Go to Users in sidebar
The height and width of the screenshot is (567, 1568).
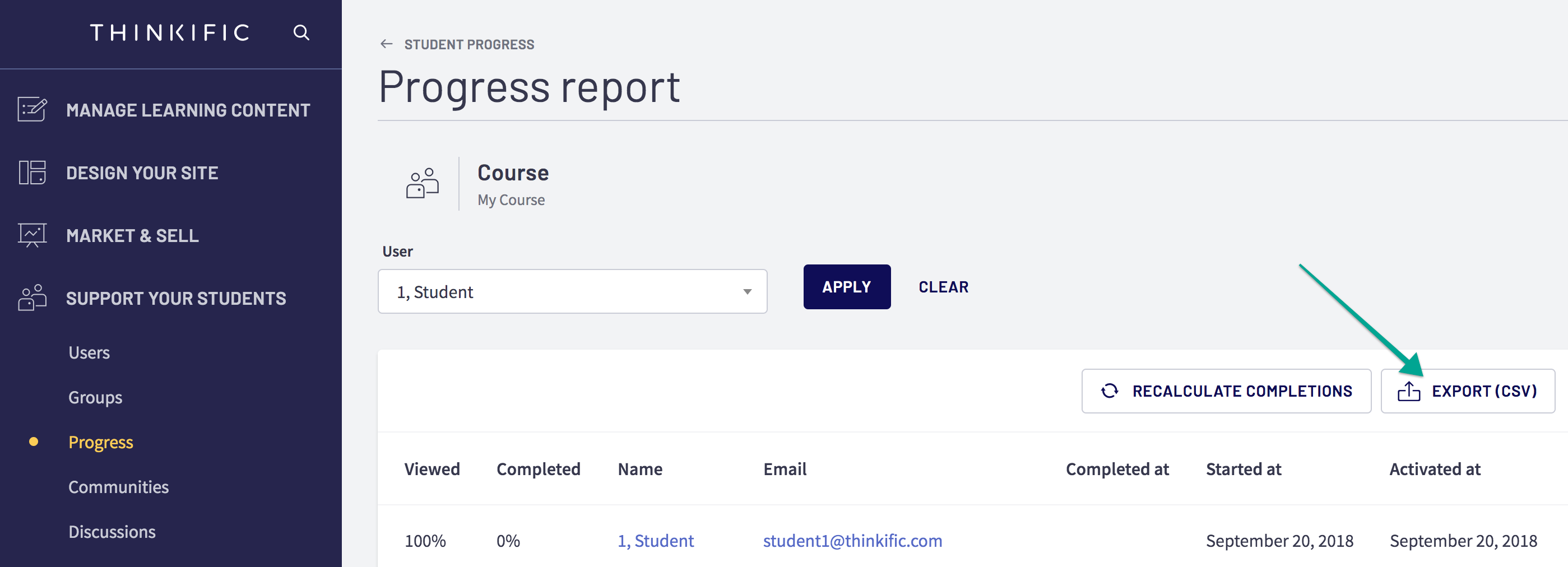pos(89,353)
